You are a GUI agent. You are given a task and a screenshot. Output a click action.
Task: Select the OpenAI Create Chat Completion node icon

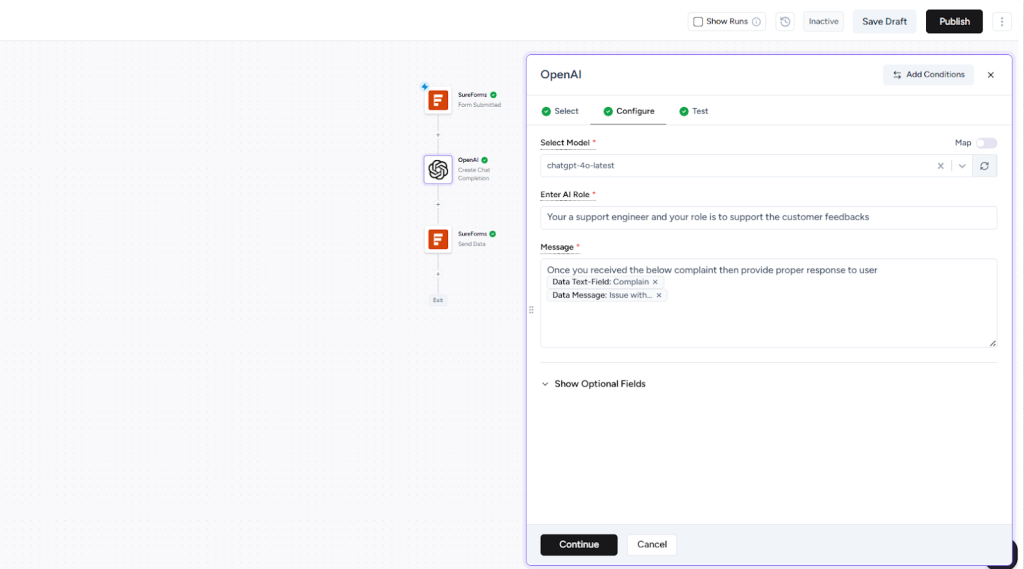tap(438, 170)
